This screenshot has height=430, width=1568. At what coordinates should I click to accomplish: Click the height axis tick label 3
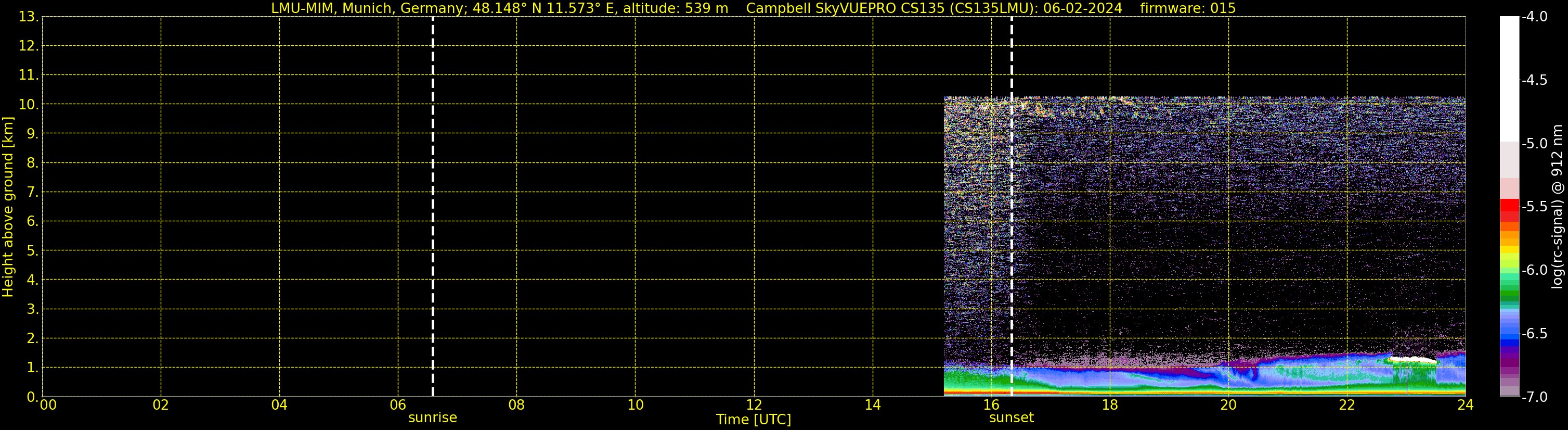point(32,309)
